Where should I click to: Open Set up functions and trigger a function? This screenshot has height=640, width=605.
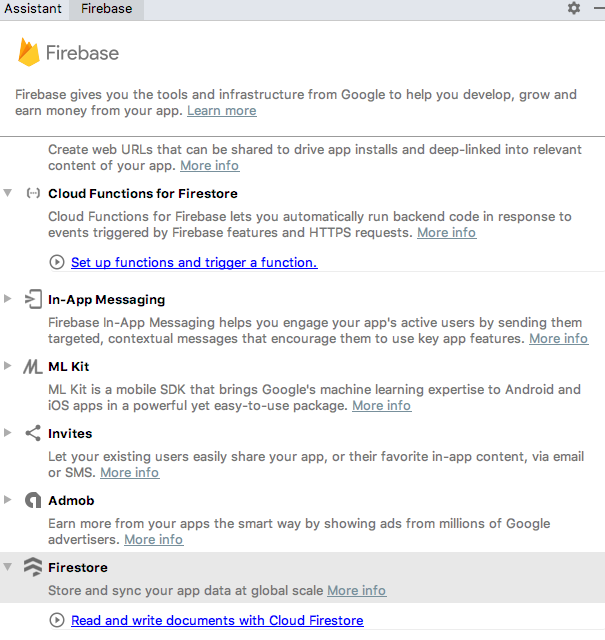194,262
